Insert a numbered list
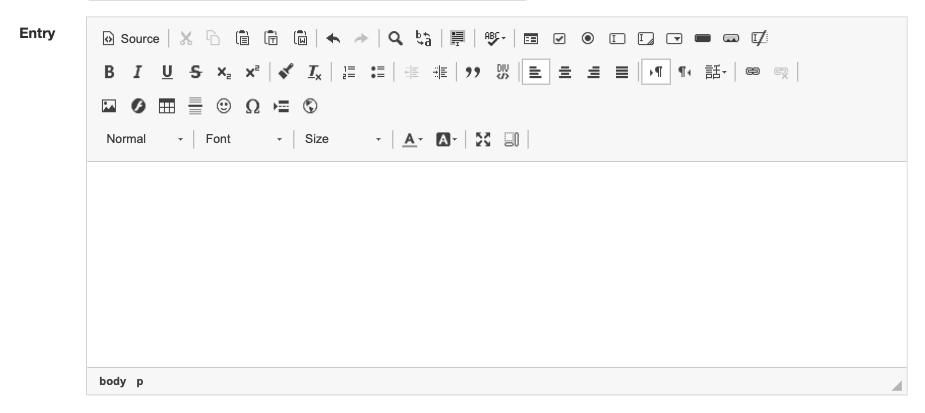The width and height of the screenshot is (925, 413). (x=349, y=72)
